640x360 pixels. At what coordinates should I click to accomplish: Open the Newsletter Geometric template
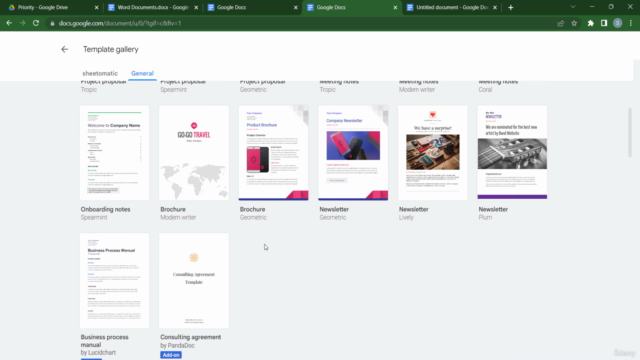353,153
